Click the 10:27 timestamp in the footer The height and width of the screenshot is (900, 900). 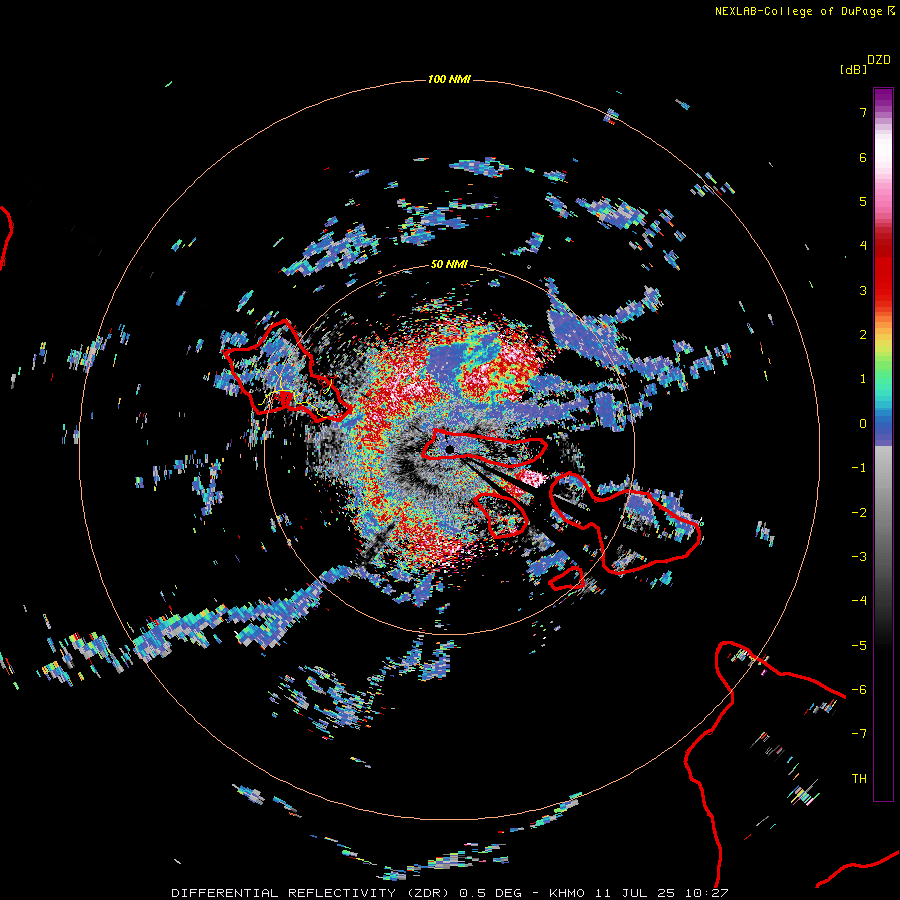(707, 893)
